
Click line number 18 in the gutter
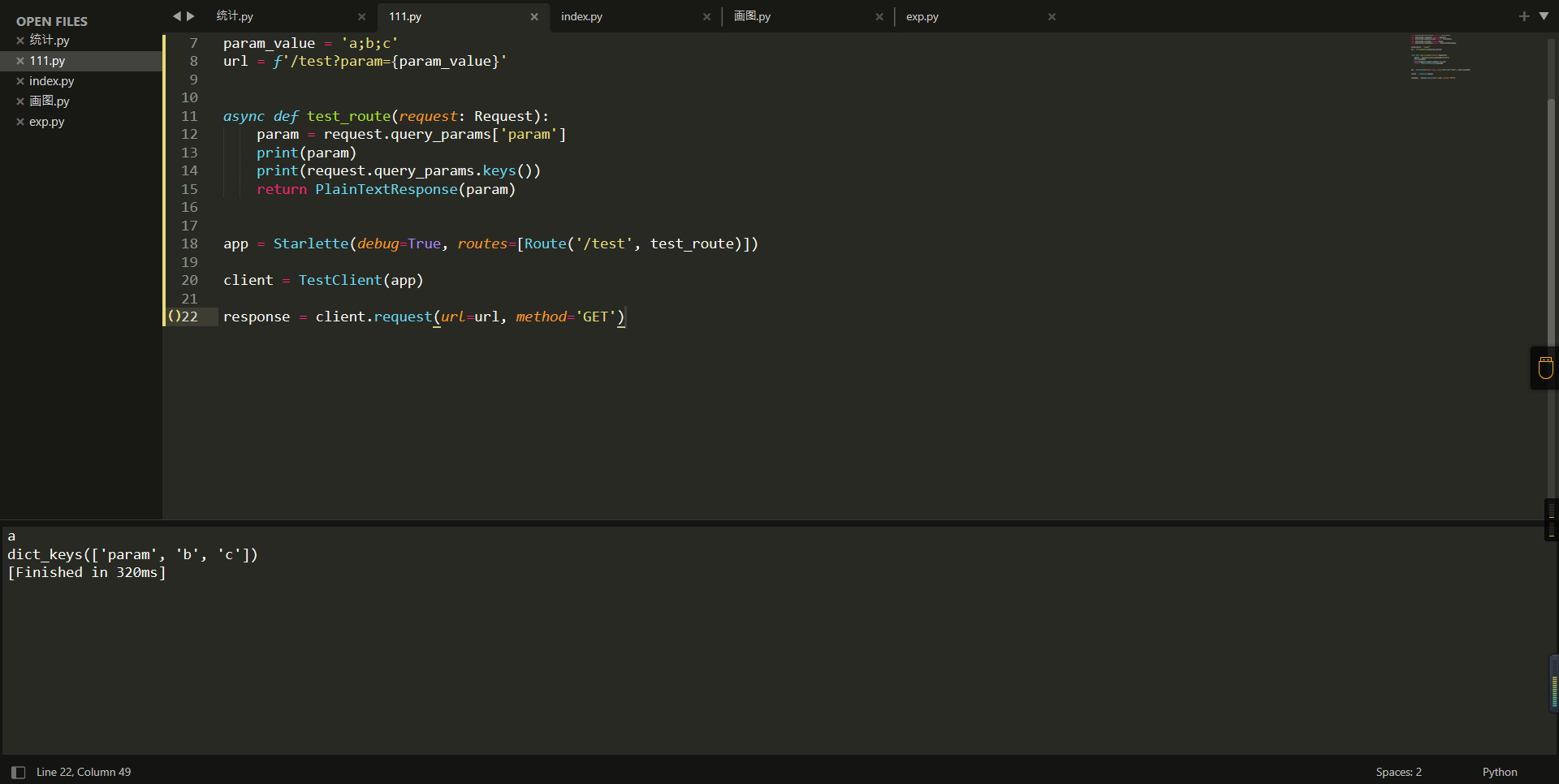189,243
